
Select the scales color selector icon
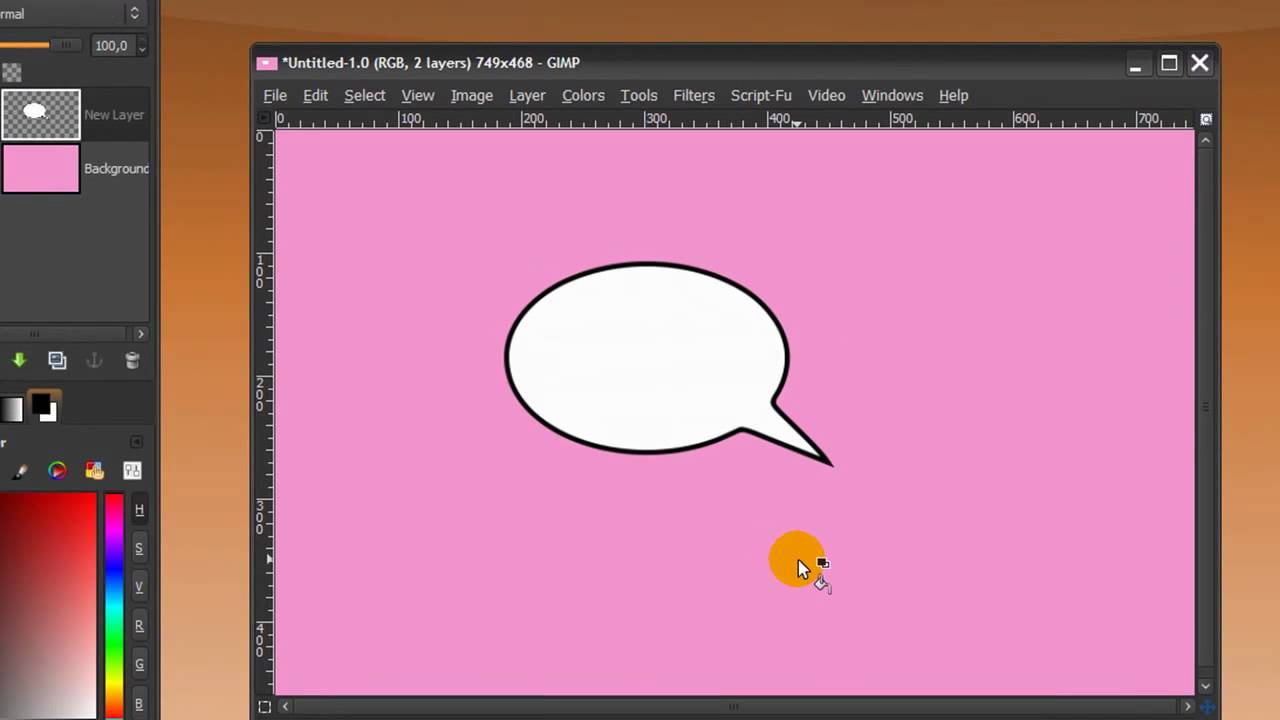[132, 471]
